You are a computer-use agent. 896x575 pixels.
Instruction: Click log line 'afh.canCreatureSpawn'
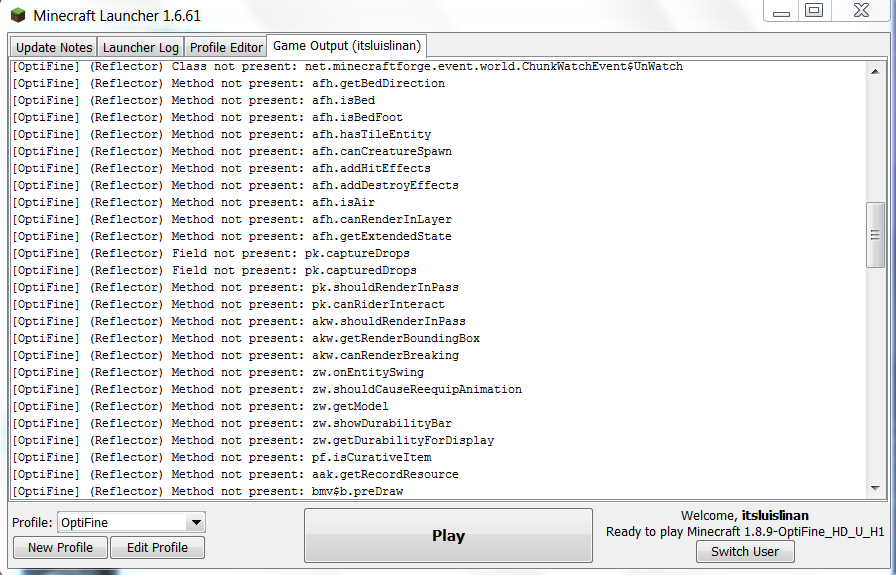pyautogui.click(x=232, y=151)
